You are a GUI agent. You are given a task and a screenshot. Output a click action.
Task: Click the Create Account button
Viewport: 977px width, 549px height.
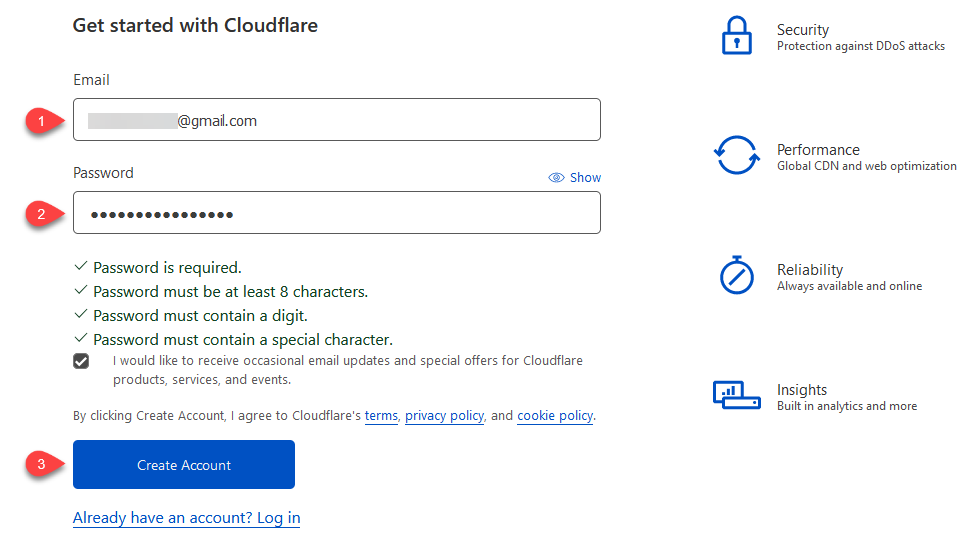(x=184, y=465)
